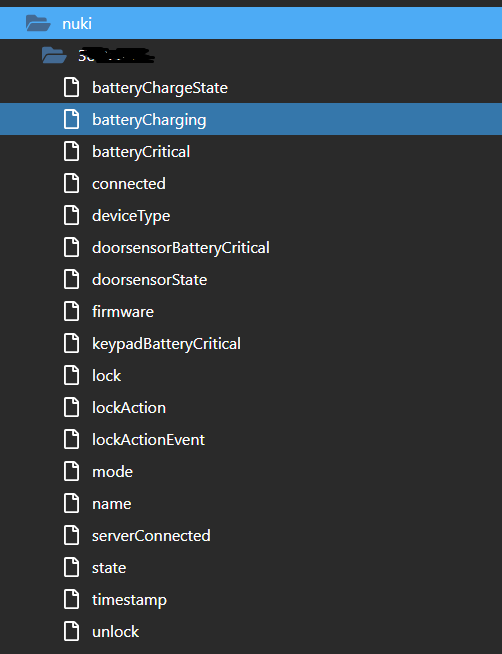
Task: Click the batteryChargeState file icon
Action: [71, 88]
